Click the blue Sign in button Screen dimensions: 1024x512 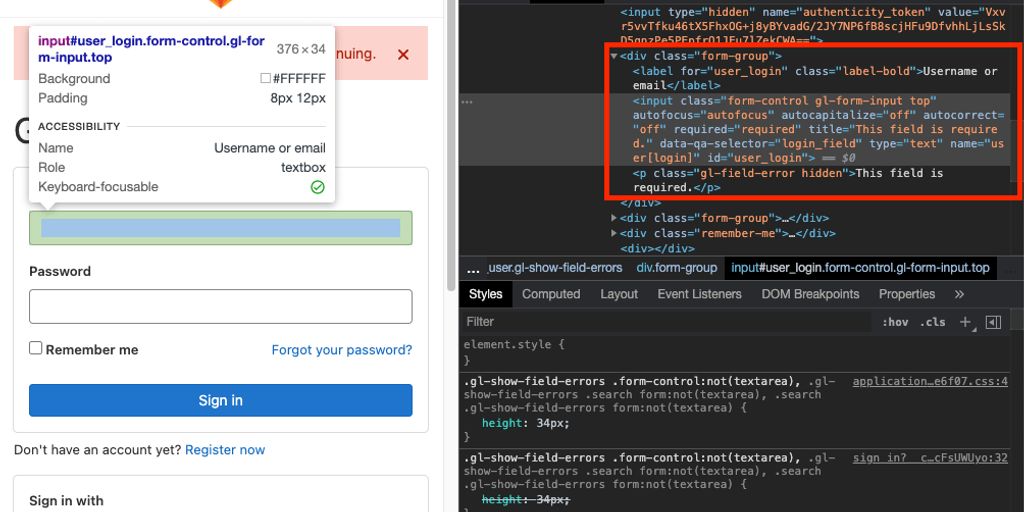click(x=221, y=400)
